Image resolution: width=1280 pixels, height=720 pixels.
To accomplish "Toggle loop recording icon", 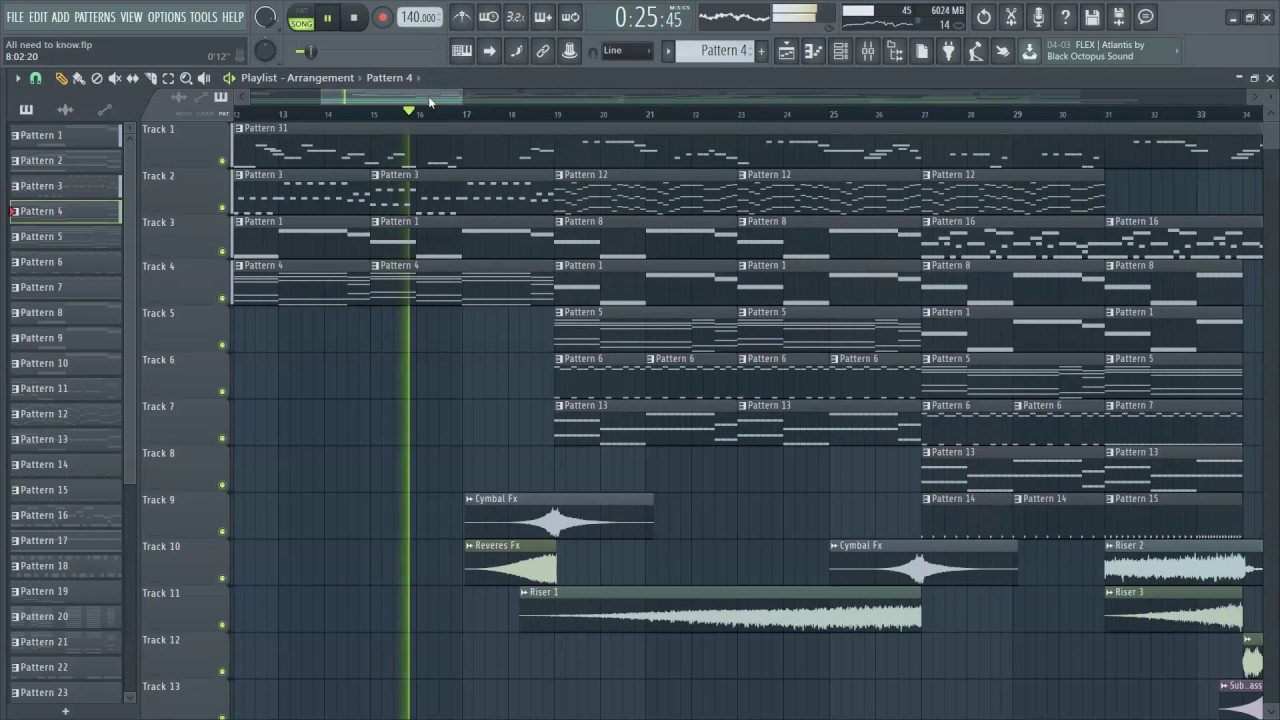I will 570,17.
